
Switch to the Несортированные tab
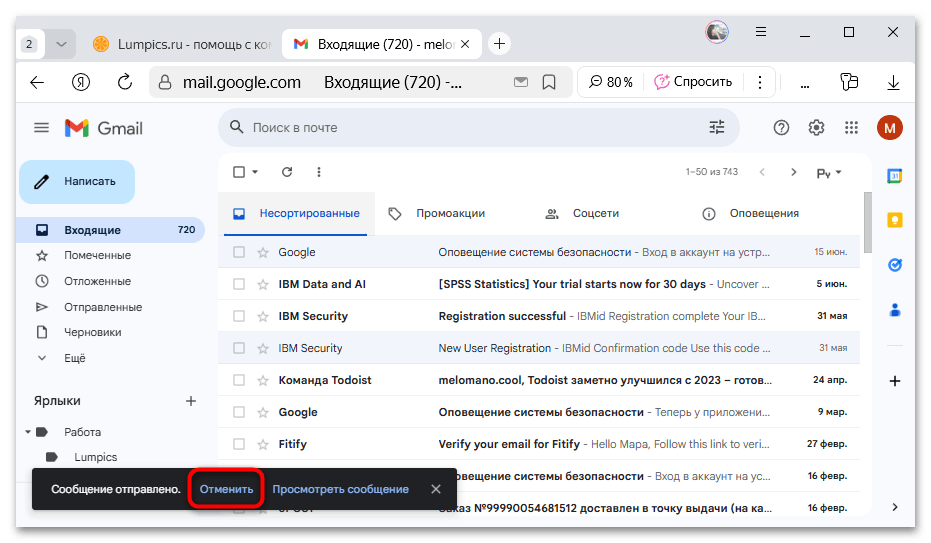(296, 214)
